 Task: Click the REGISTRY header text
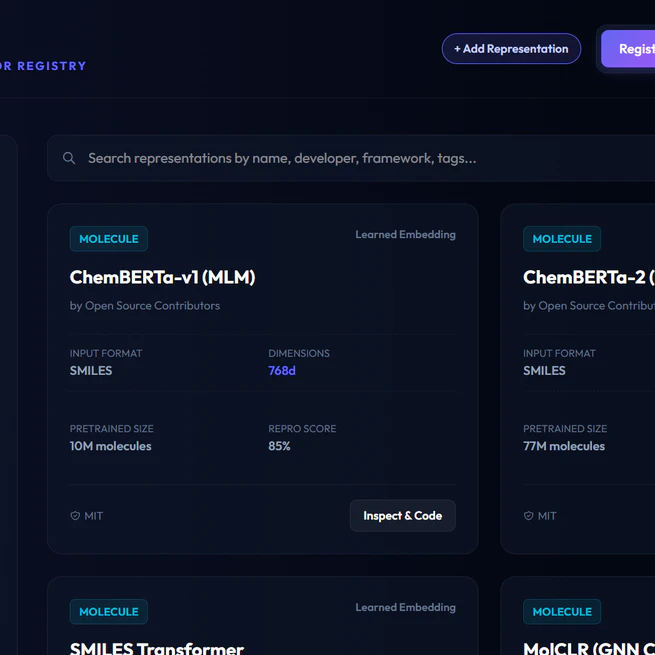pyautogui.click(x=51, y=66)
